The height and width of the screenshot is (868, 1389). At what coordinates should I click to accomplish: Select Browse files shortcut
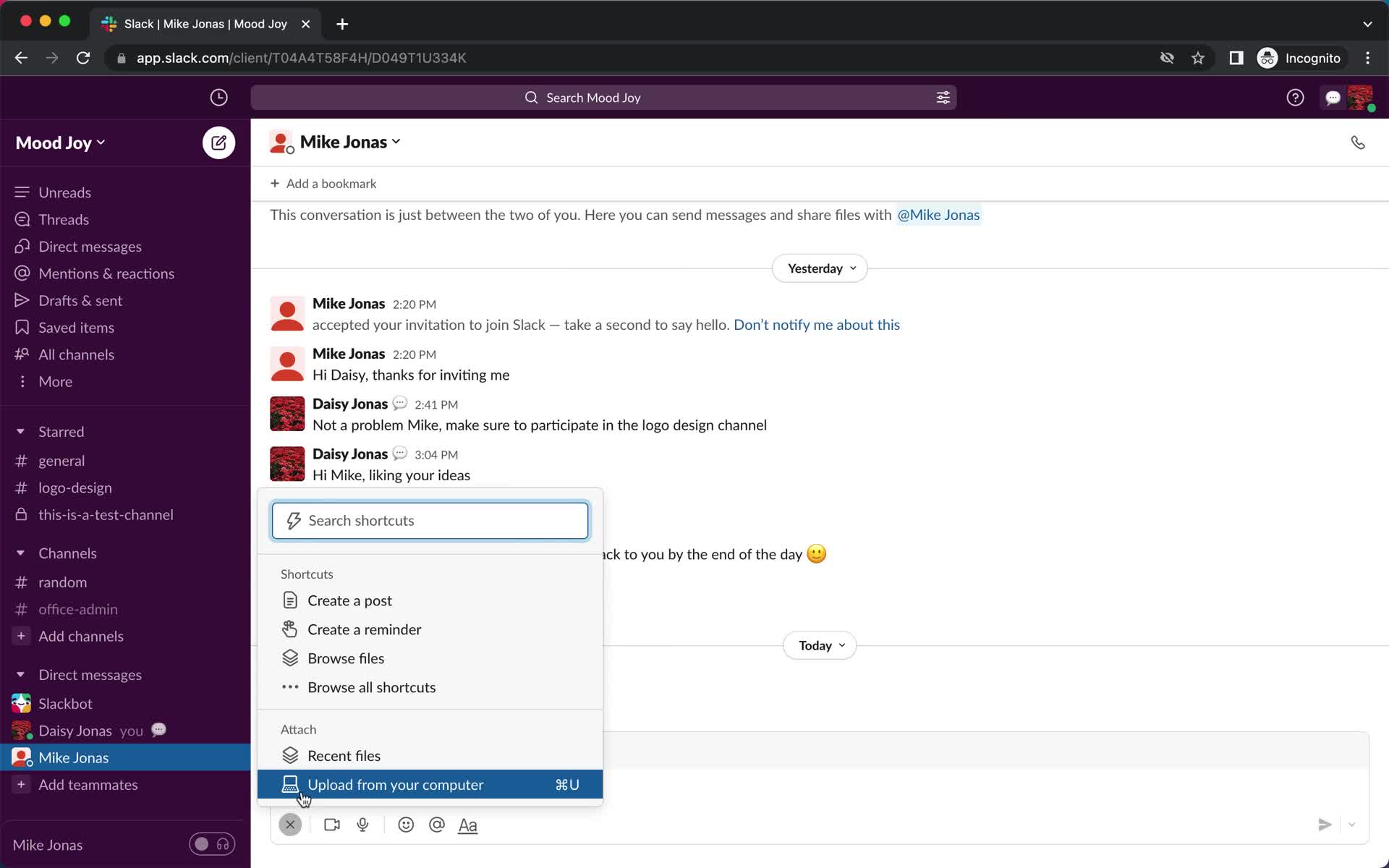click(346, 657)
